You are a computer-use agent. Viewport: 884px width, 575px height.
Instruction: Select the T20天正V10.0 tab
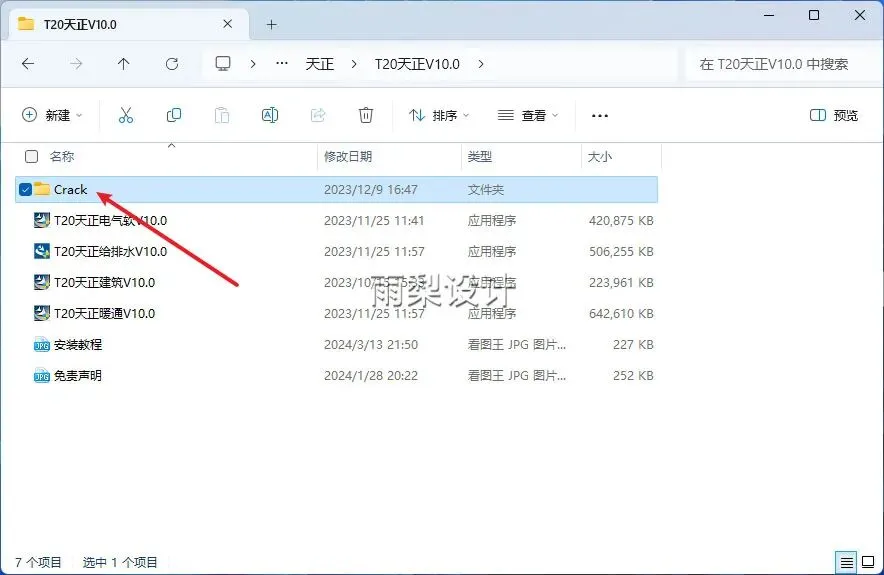pyautogui.click(x=129, y=24)
